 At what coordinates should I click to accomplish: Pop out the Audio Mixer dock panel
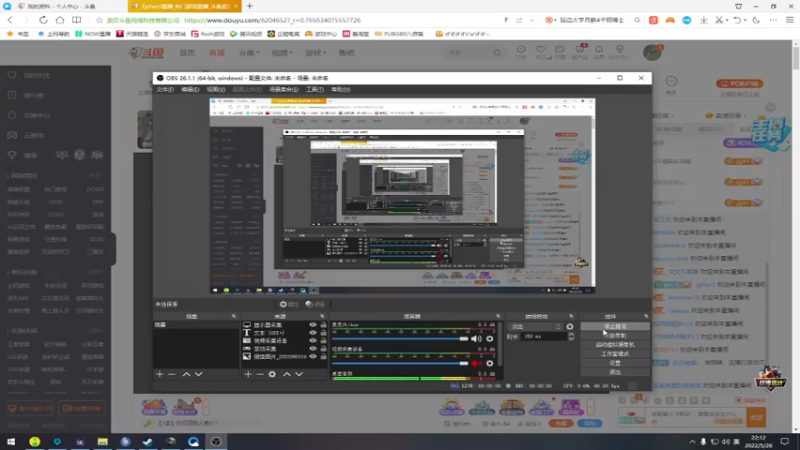click(x=498, y=316)
